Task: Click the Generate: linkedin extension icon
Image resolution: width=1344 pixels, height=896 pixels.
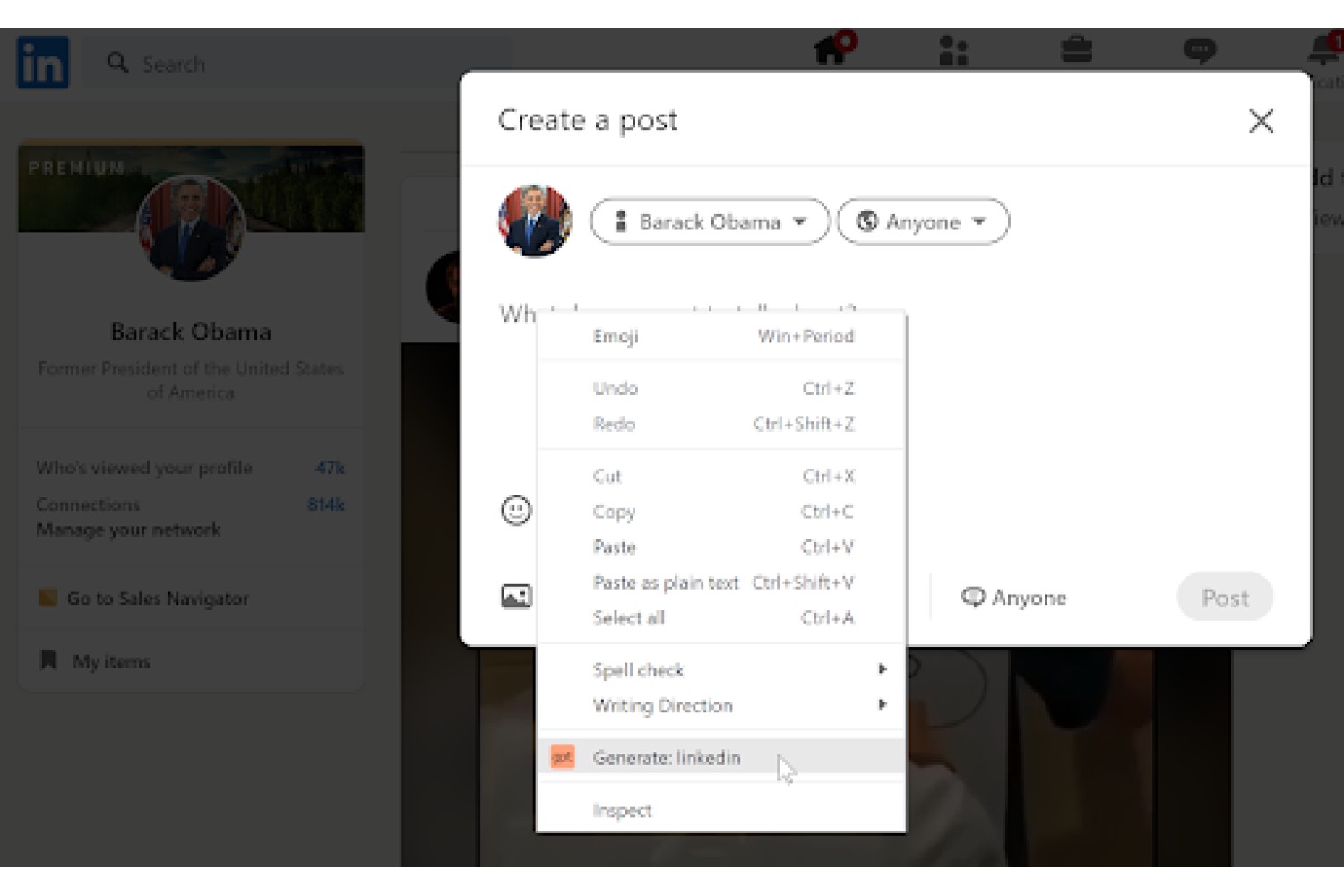Action: [x=562, y=758]
